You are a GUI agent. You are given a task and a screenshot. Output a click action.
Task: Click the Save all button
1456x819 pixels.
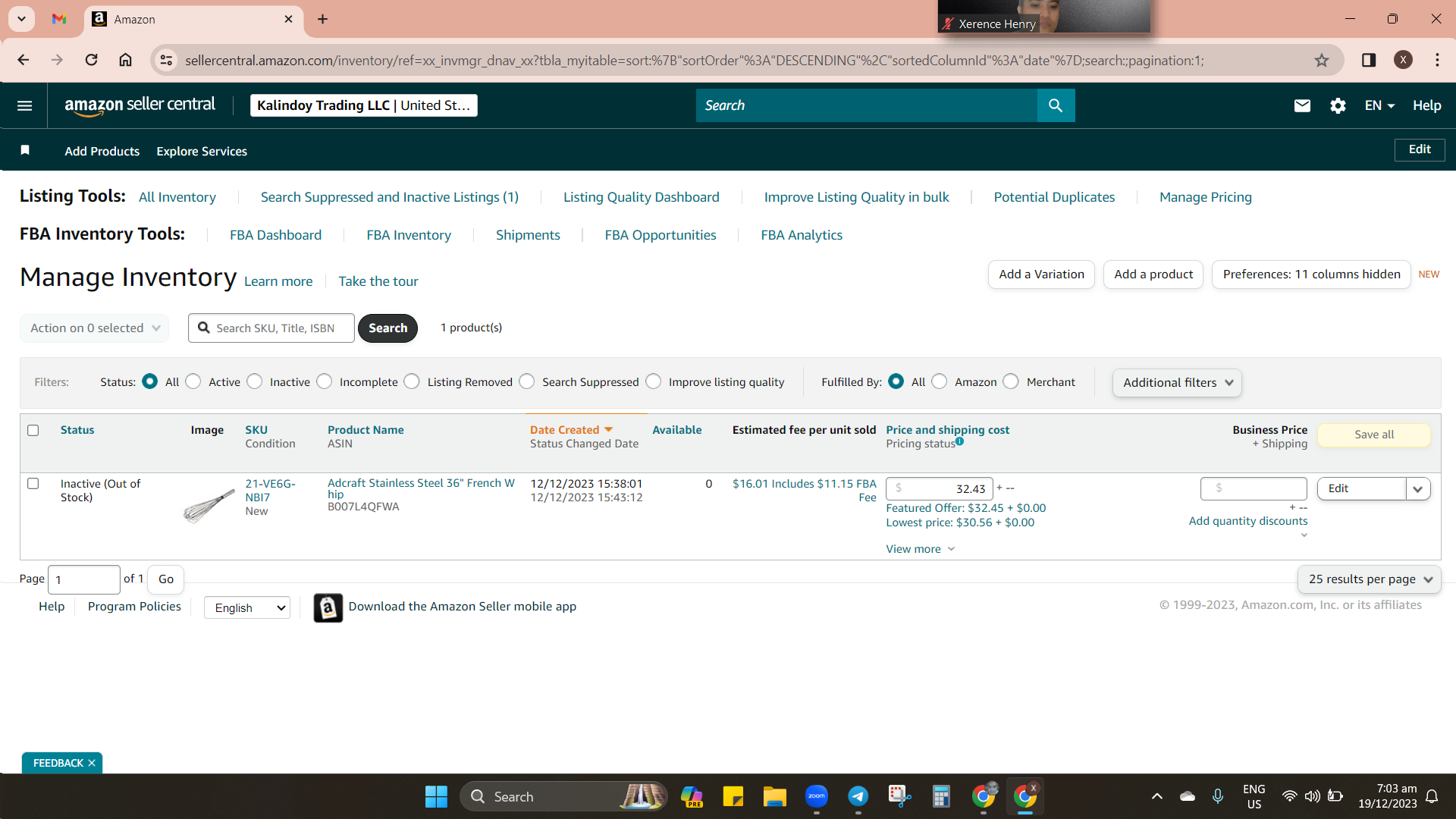1374,435
